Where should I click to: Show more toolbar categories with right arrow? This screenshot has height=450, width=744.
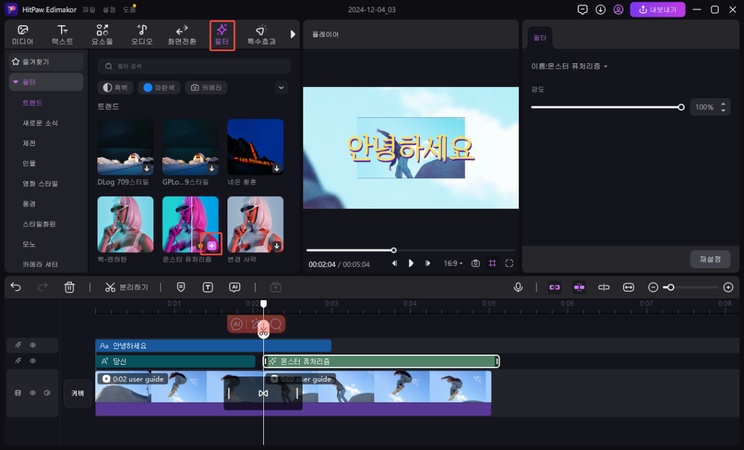tap(293, 34)
